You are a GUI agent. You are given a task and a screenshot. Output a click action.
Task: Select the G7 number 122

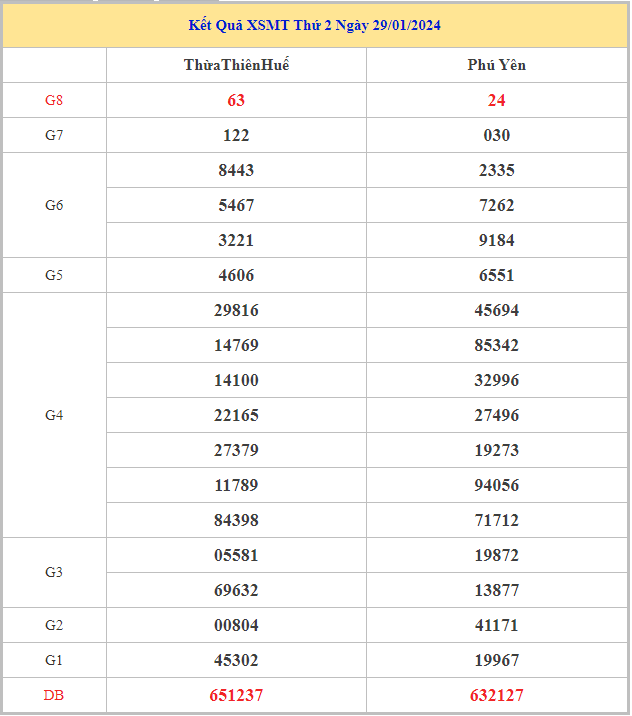coord(236,135)
